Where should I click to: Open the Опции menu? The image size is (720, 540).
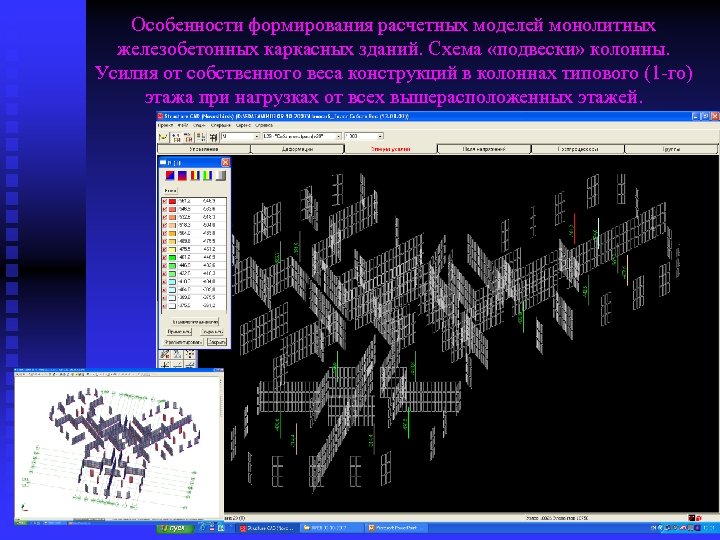coord(199,125)
